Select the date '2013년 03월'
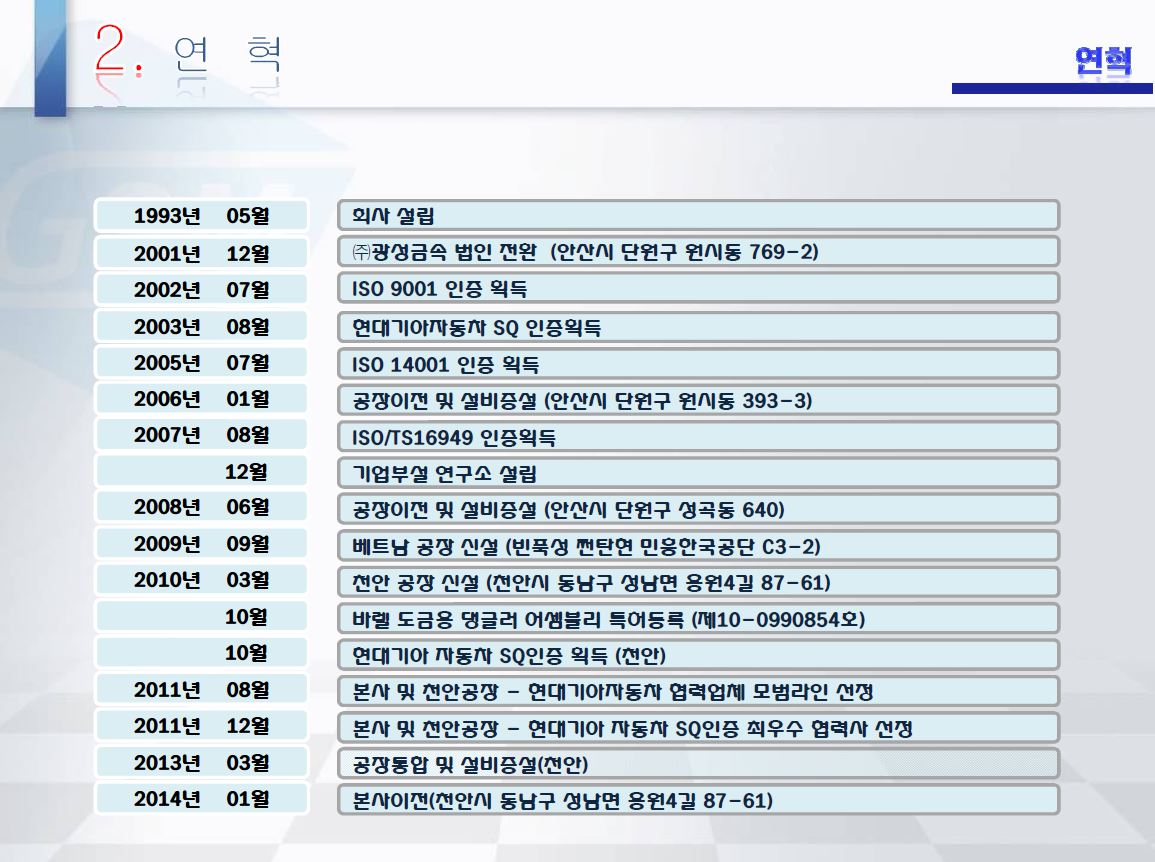The width and height of the screenshot is (1155, 862). 201,763
